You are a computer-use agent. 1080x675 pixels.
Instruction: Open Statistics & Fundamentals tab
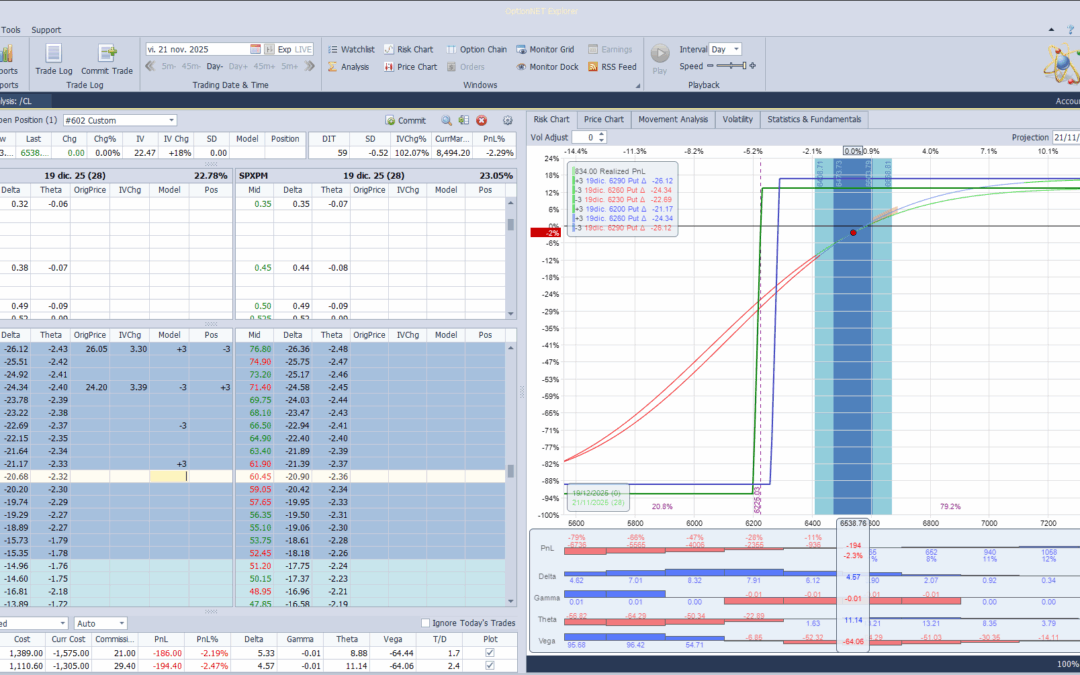[x=814, y=119]
